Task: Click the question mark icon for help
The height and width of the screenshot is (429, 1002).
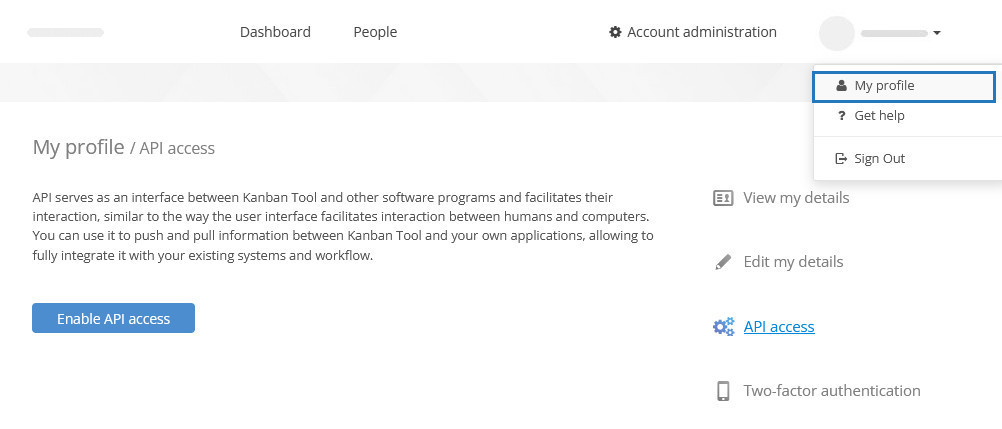Action: point(842,116)
